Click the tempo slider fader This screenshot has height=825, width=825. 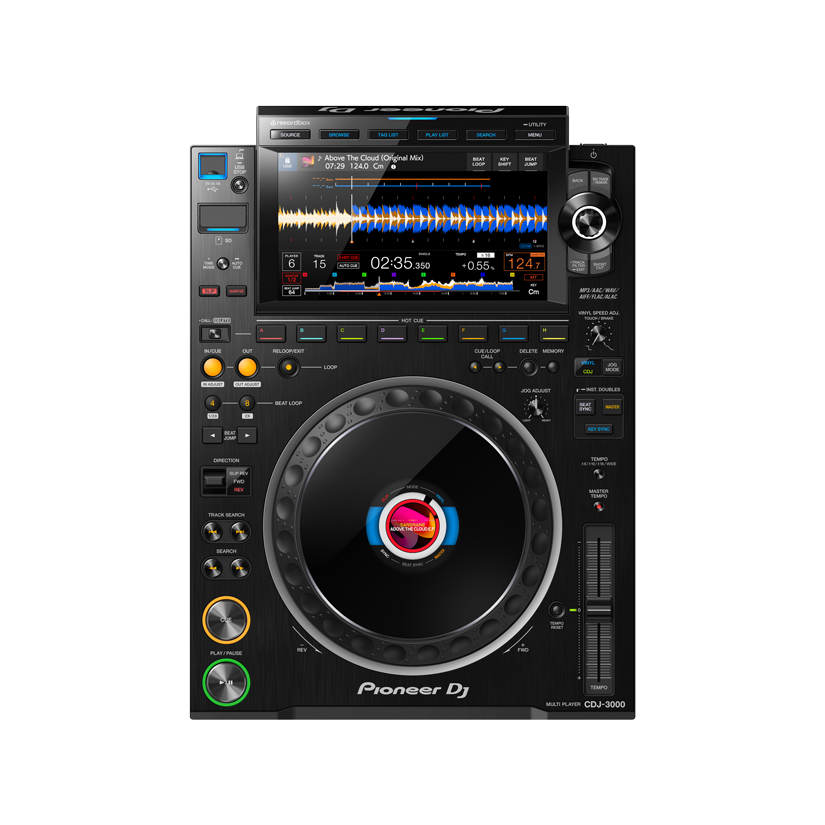598,609
